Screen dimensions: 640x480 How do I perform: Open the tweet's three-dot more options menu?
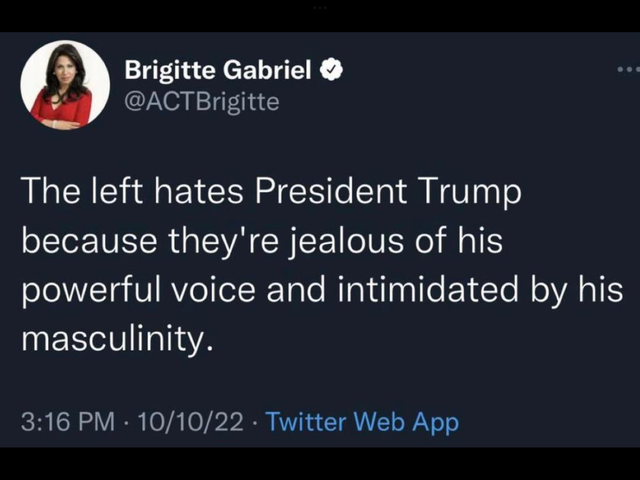coord(629,70)
